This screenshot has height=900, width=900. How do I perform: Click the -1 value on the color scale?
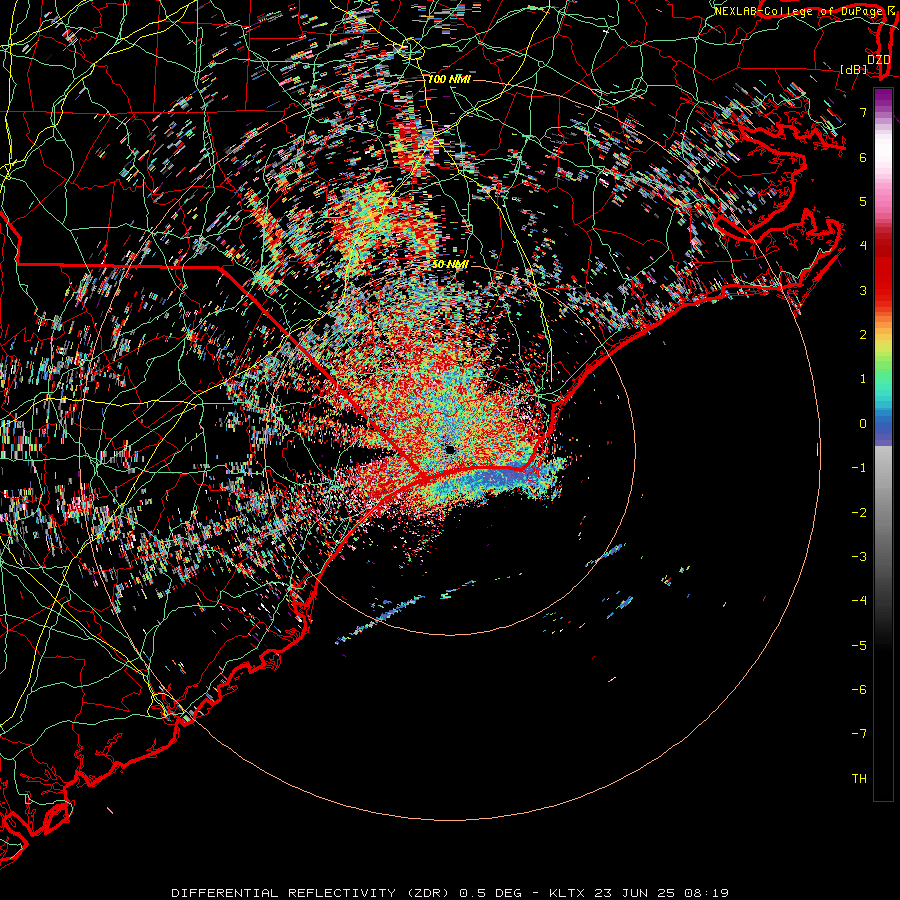tap(859, 468)
